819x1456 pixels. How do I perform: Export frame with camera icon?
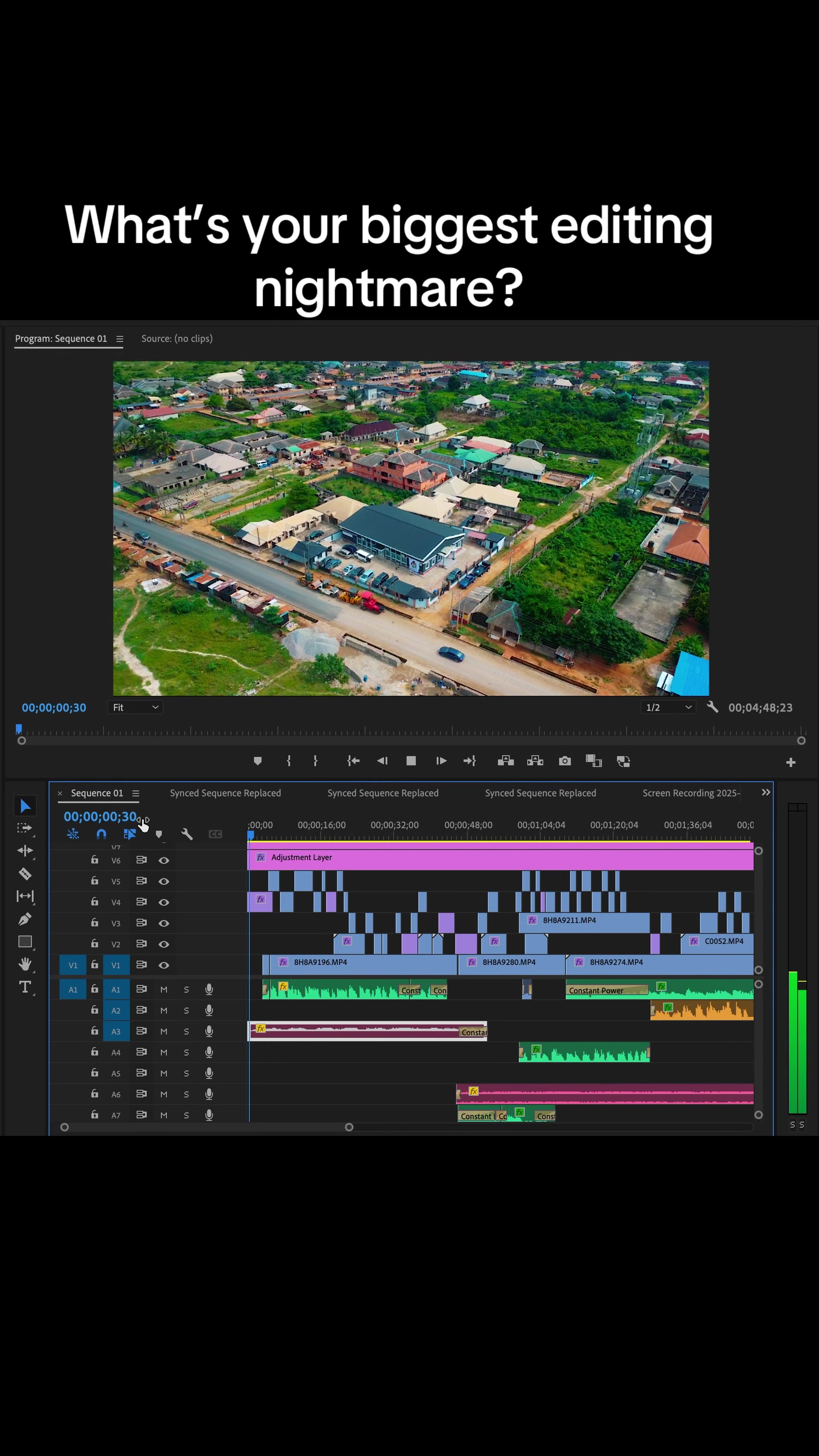[x=565, y=761]
